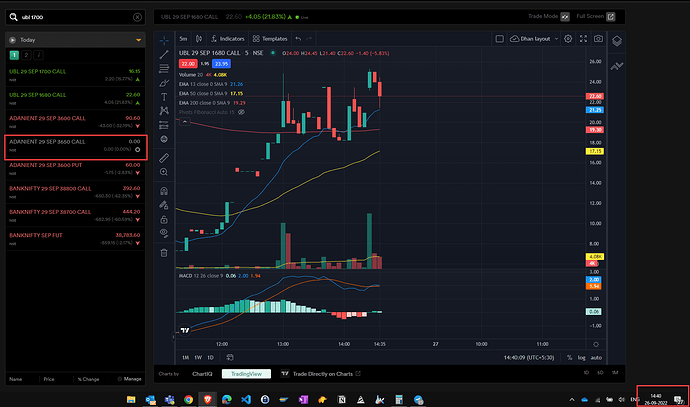Open the emoji icons tool
Image resolution: width=690 pixels, height=407 pixels.
coord(164,139)
